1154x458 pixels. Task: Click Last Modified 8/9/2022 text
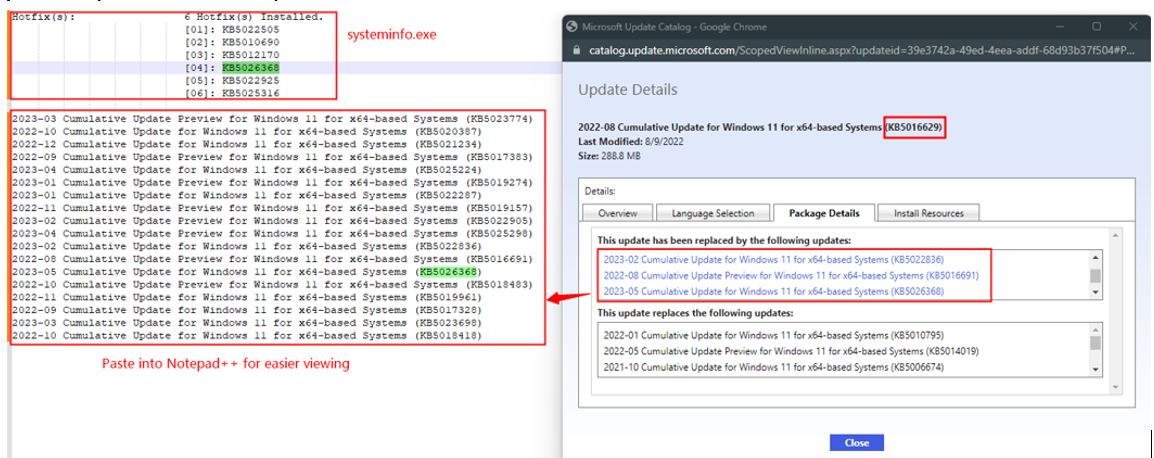631,141
